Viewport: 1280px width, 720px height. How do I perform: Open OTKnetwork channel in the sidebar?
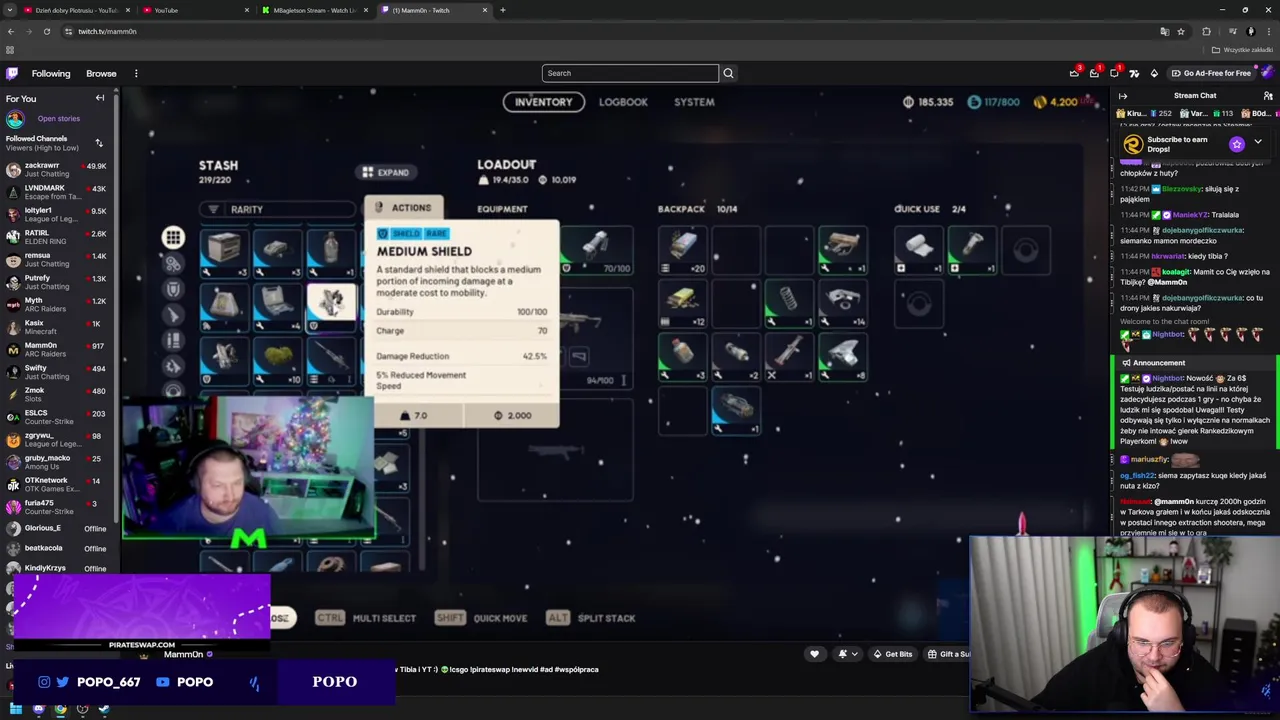coord(60,484)
